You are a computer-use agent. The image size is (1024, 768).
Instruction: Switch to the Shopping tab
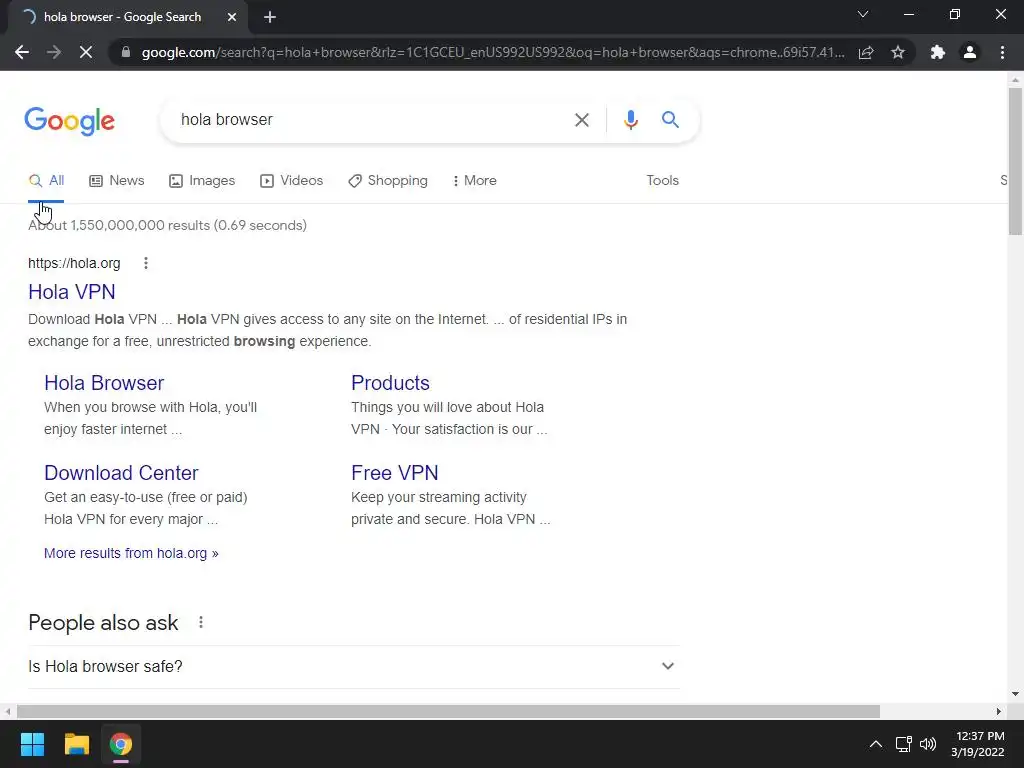[x=388, y=181]
